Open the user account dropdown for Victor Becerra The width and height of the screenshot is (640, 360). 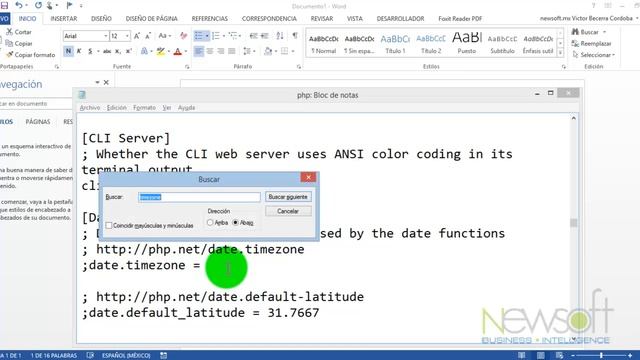tap(636, 18)
